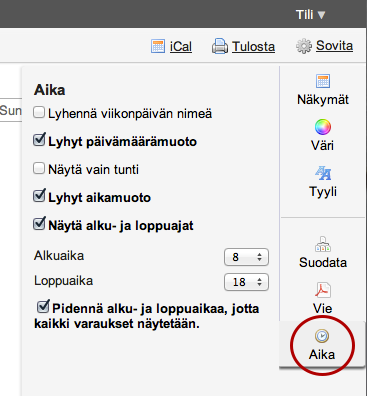This screenshot has width=367, height=396.
Task: Enable Lyhennä viikonpäivän nimeä checkbox
Action: [x=39, y=113]
